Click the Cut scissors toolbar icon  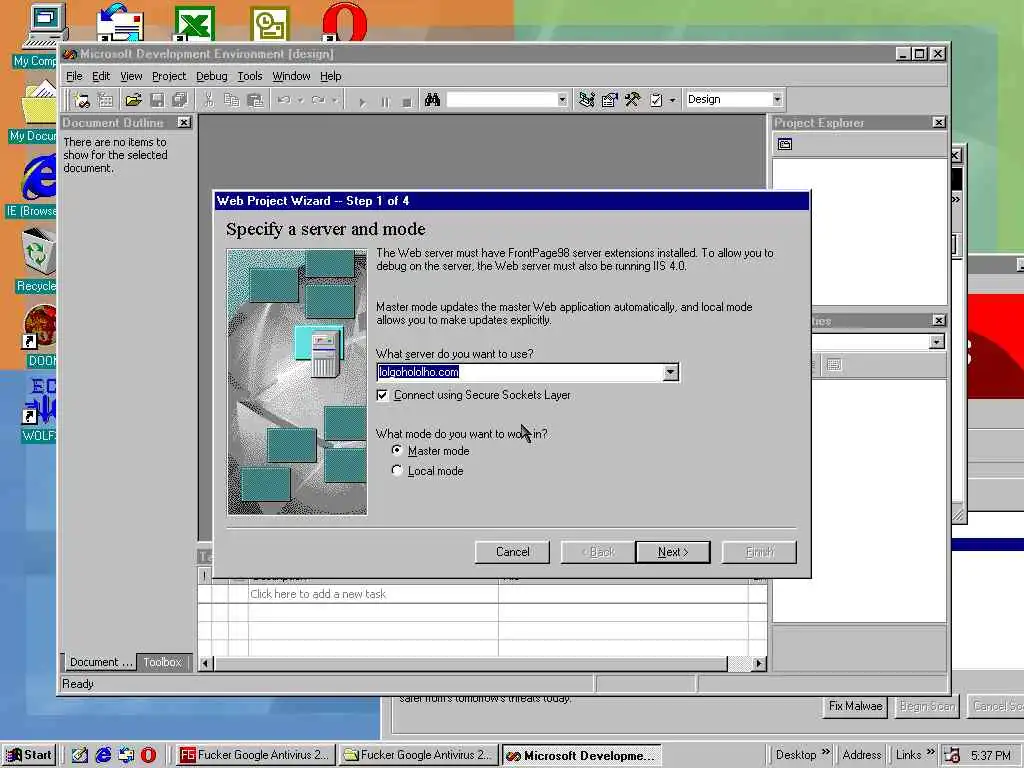[208, 100]
